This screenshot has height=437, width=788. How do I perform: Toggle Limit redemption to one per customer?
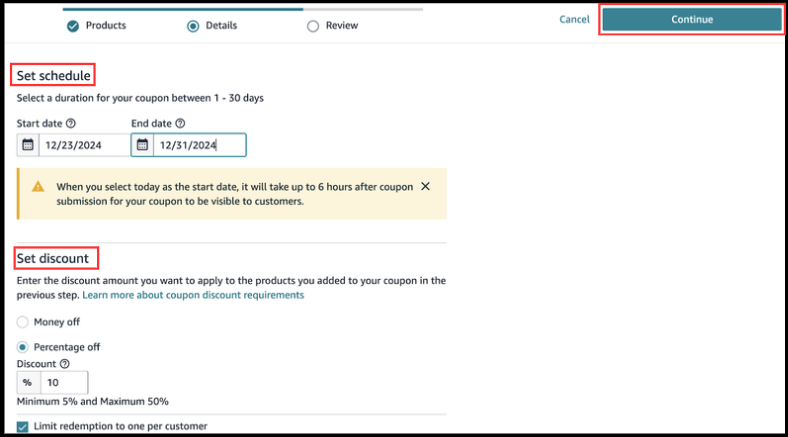(24, 427)
